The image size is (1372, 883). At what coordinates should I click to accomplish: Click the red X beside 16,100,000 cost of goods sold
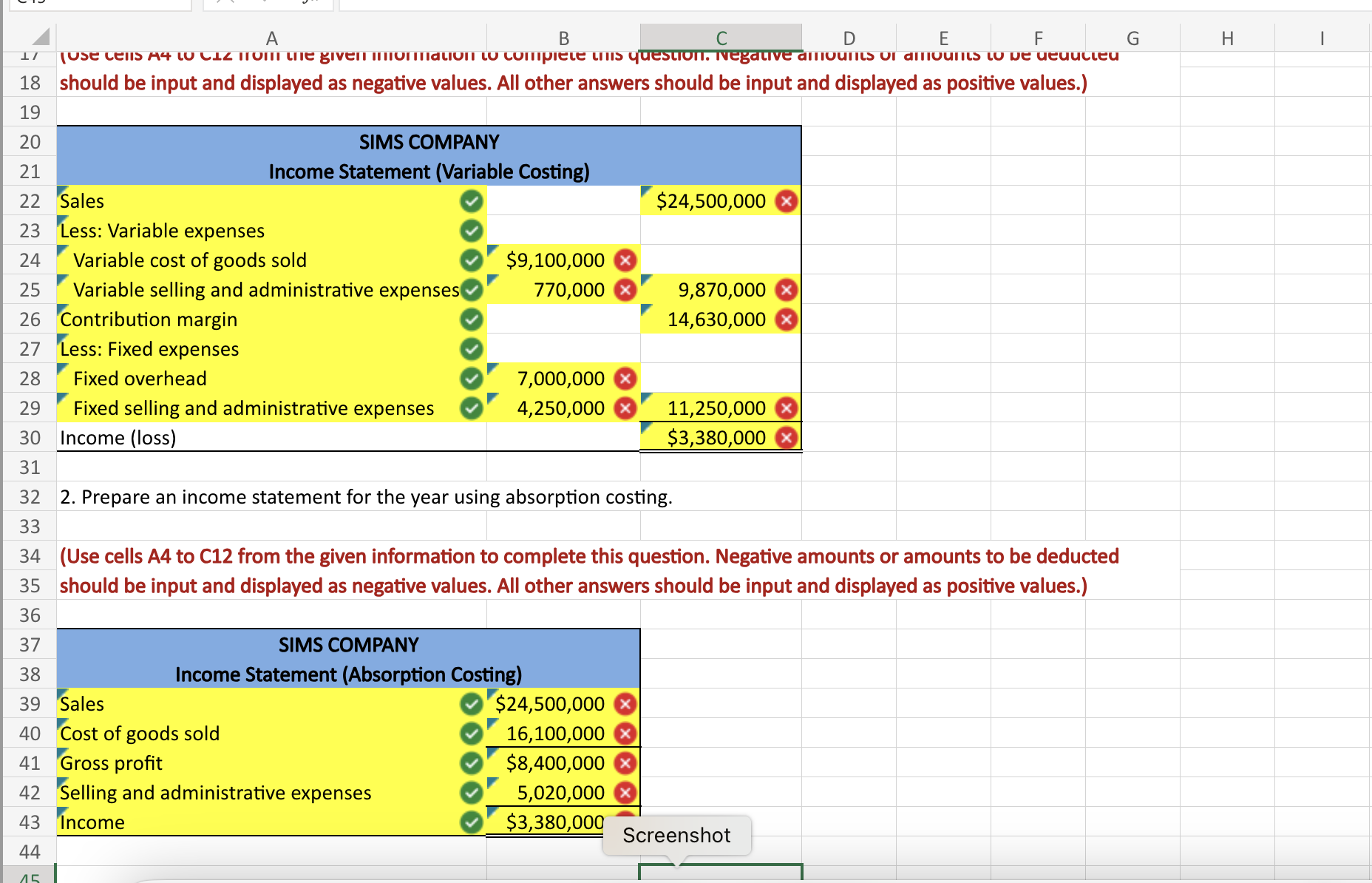click(x=625, y=734)
